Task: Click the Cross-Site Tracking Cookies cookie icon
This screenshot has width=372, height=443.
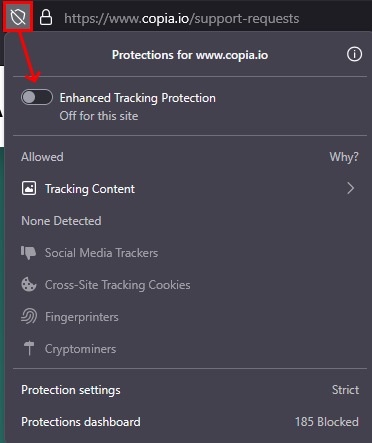Action: click(29, 285)
